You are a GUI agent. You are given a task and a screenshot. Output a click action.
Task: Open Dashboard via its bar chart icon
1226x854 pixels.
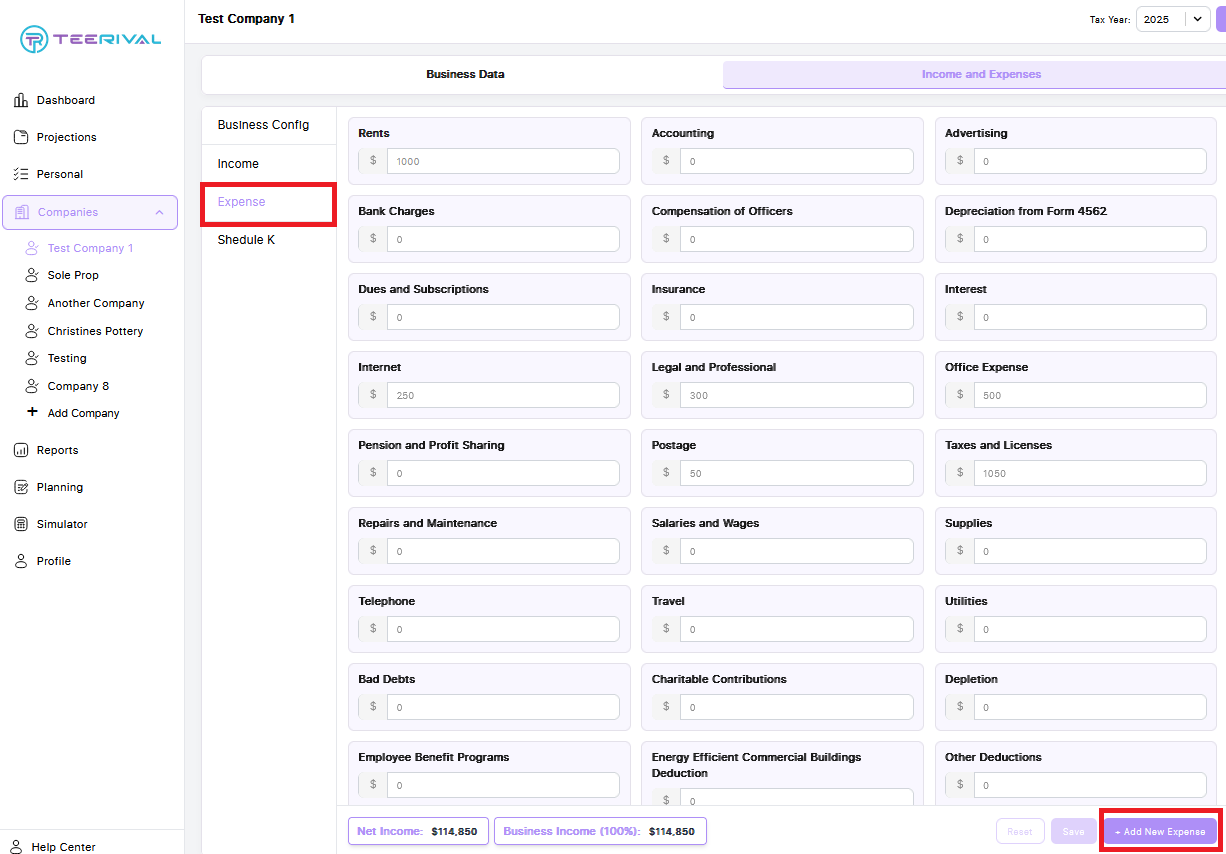coord(20,100)
